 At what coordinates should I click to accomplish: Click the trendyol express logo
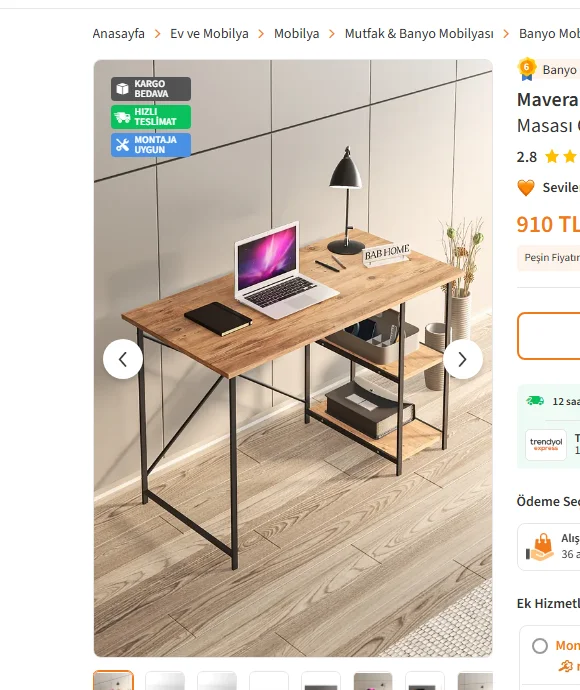[546, 445]
